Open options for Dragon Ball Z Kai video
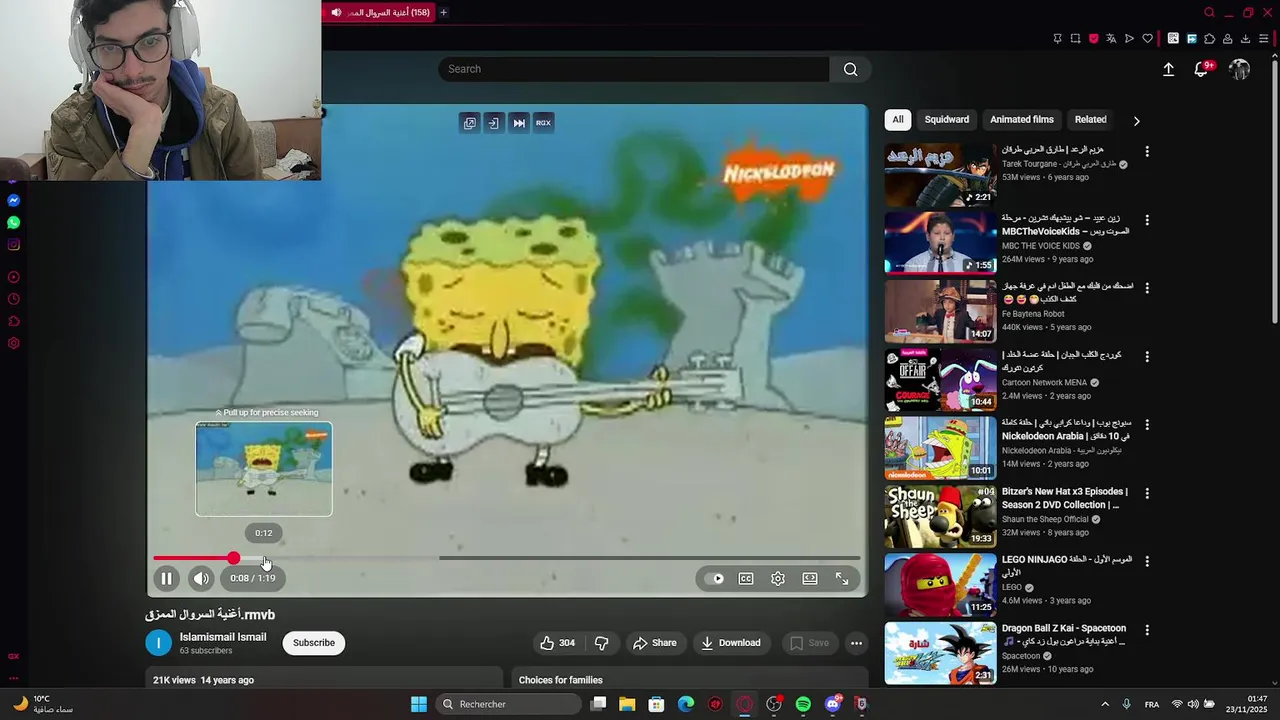The image size is (1280, 720). (x=1147, y=630)
